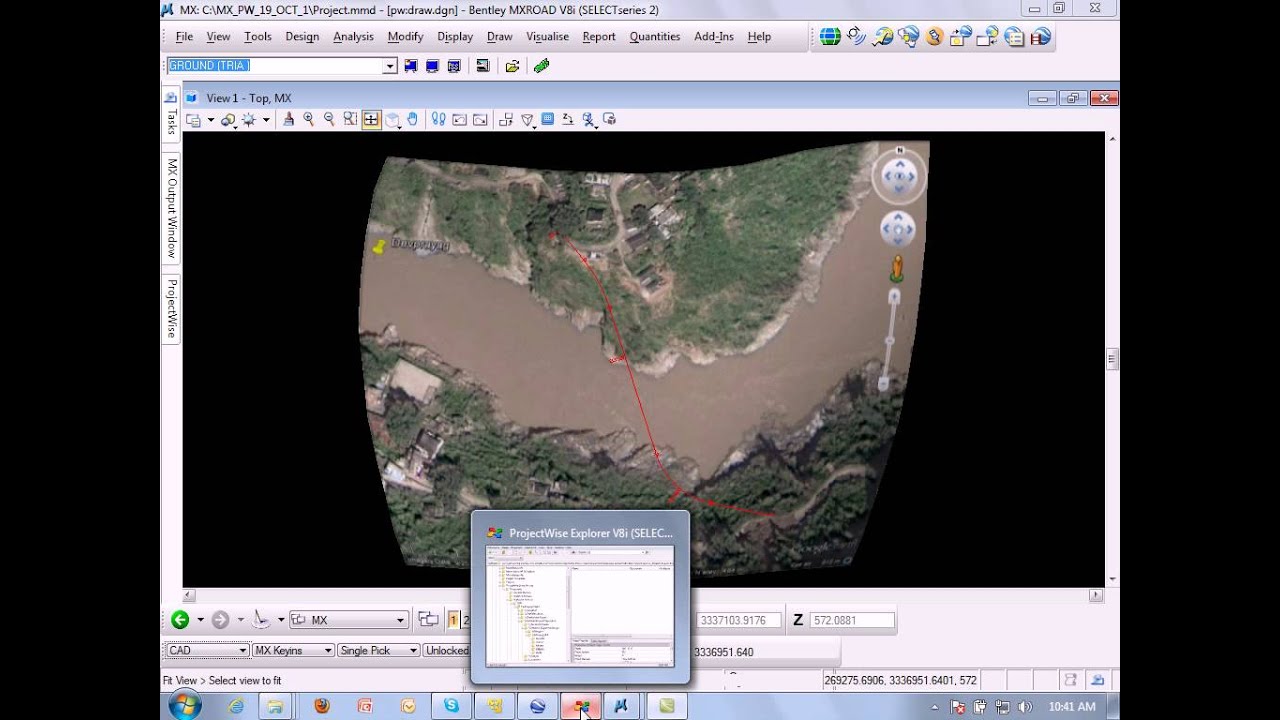
Task: Click the Z coordinate input field
Action: click(850, 620)
